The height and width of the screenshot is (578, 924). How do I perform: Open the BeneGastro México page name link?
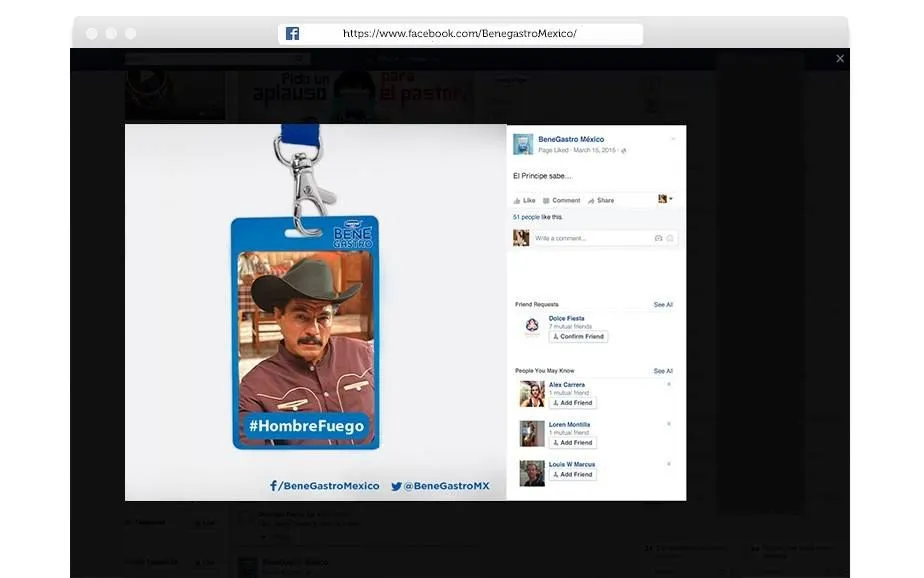571,140
